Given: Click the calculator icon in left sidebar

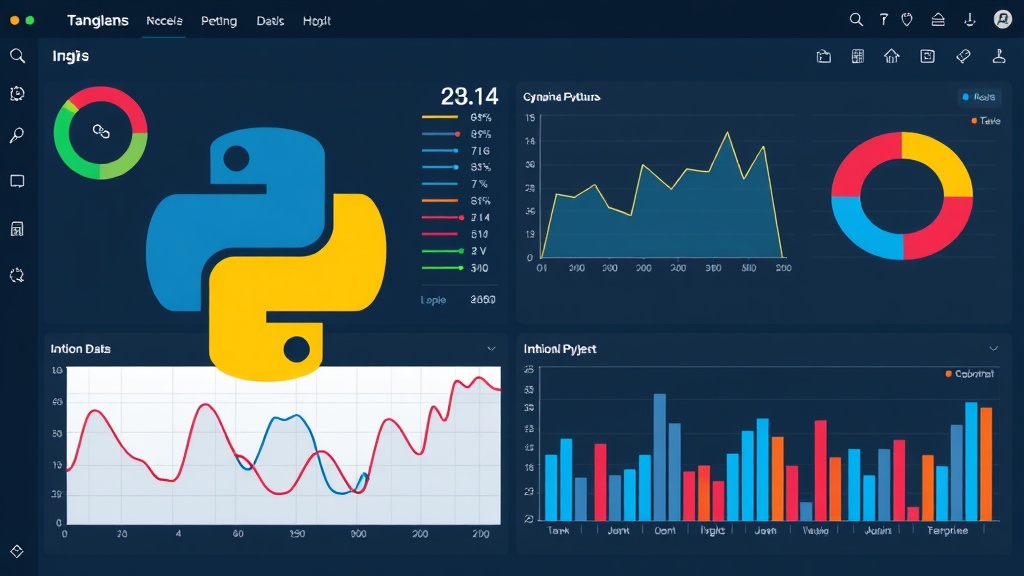Looking at the screenshot, I should click(18, 229).
